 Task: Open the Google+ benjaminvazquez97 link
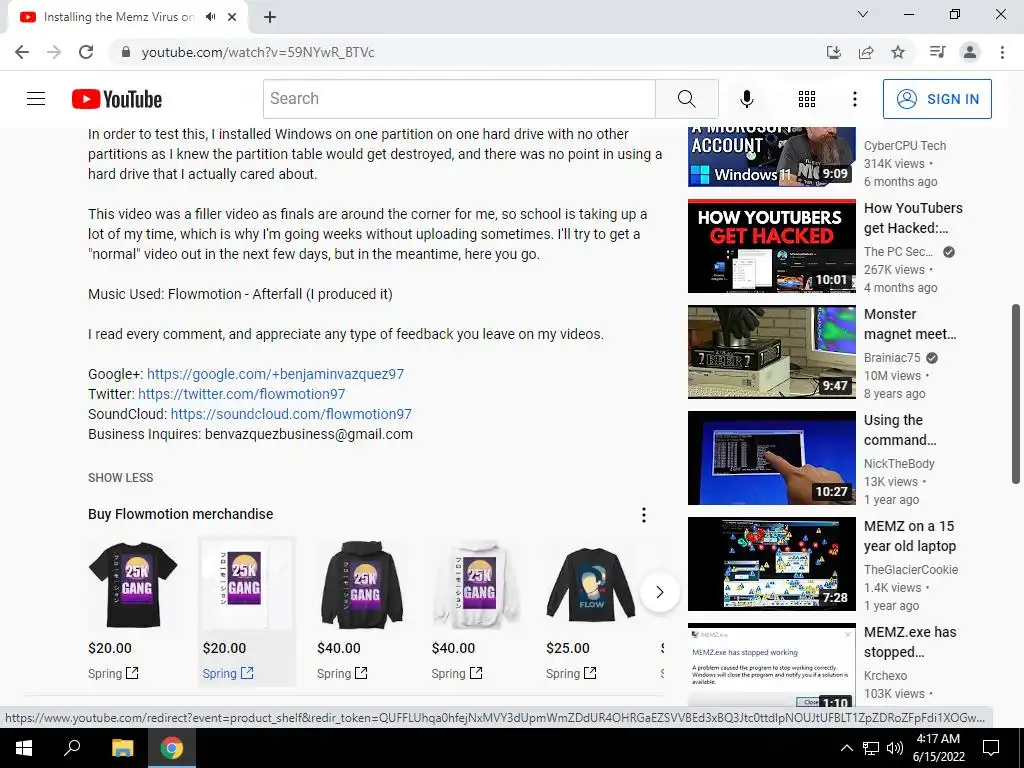276,374
